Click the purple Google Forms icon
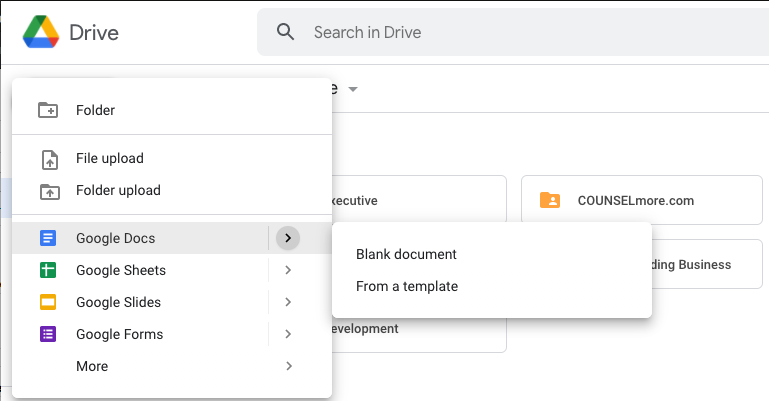The height and width of the screenshot is (401, 769). pyautogui.click(x=48, y=334)
